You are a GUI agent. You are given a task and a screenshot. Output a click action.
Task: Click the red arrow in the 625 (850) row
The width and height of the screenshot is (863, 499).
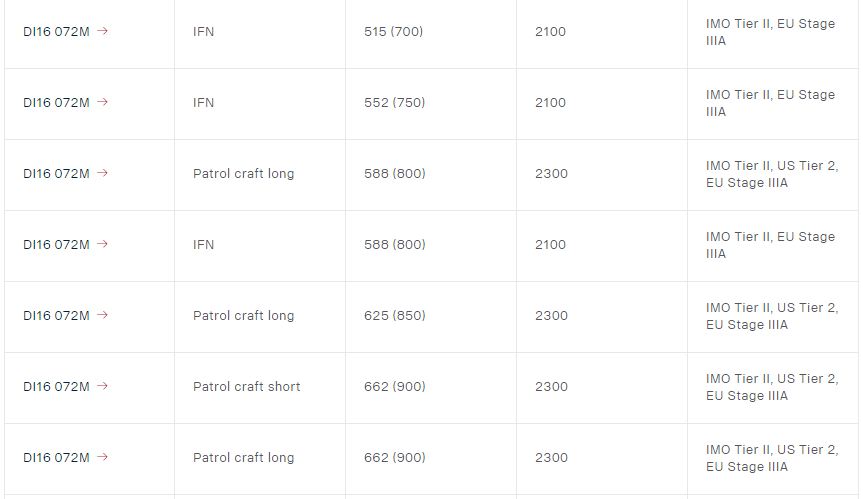tap(103, 315)
